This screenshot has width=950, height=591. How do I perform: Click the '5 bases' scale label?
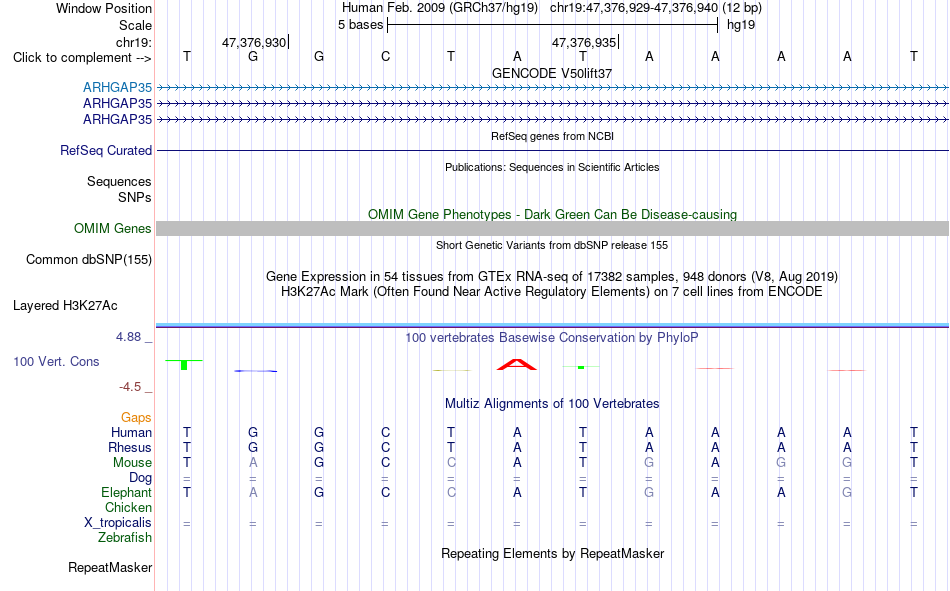(x=360, y=25)
